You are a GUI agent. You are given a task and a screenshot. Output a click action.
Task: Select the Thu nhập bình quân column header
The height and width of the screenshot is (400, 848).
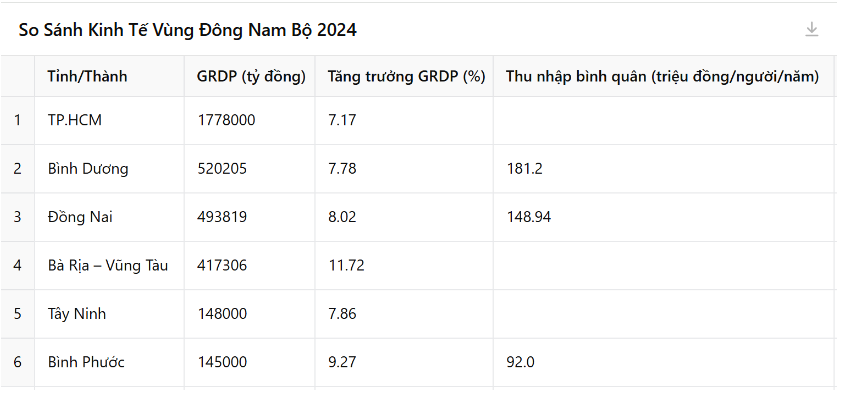[x=664, y=76]
